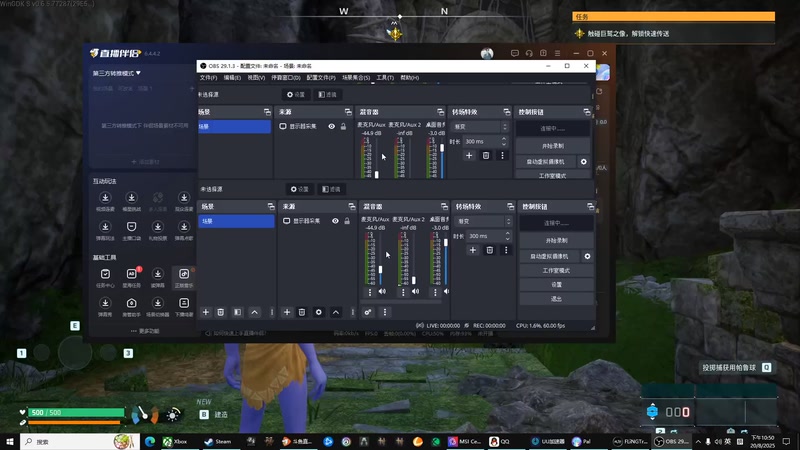Open 直播伴侣 headset support icon

pyautogui.click(x=529, y=53)
